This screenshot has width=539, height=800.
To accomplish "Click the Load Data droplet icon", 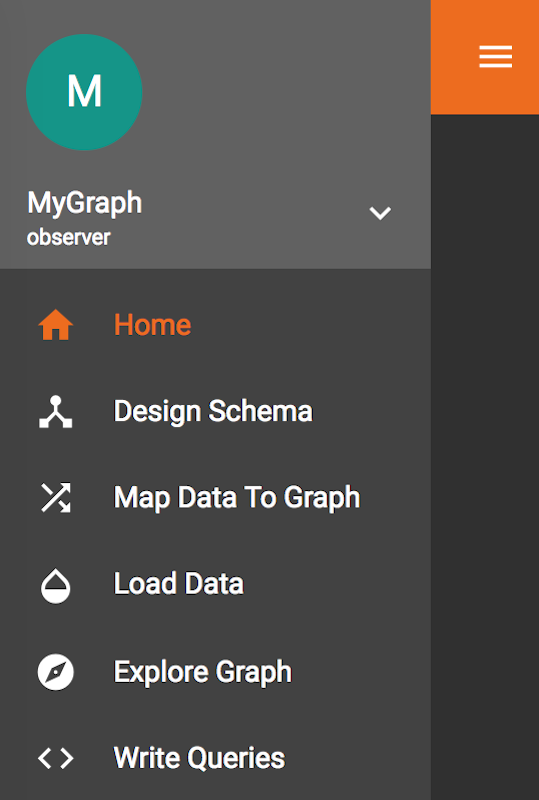I will pyautogui.click(x=56, y=586).
